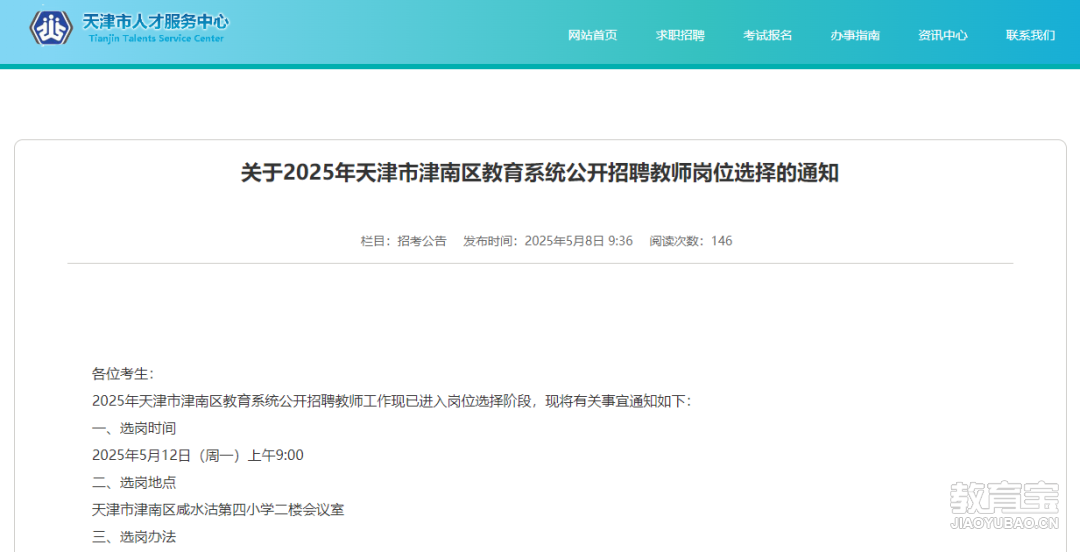Click the article title 关于2025年天津市津南区教育系统公开招聘教师岗位选择的通知
The image size is (1080, 552).
[x=540, y=172]
